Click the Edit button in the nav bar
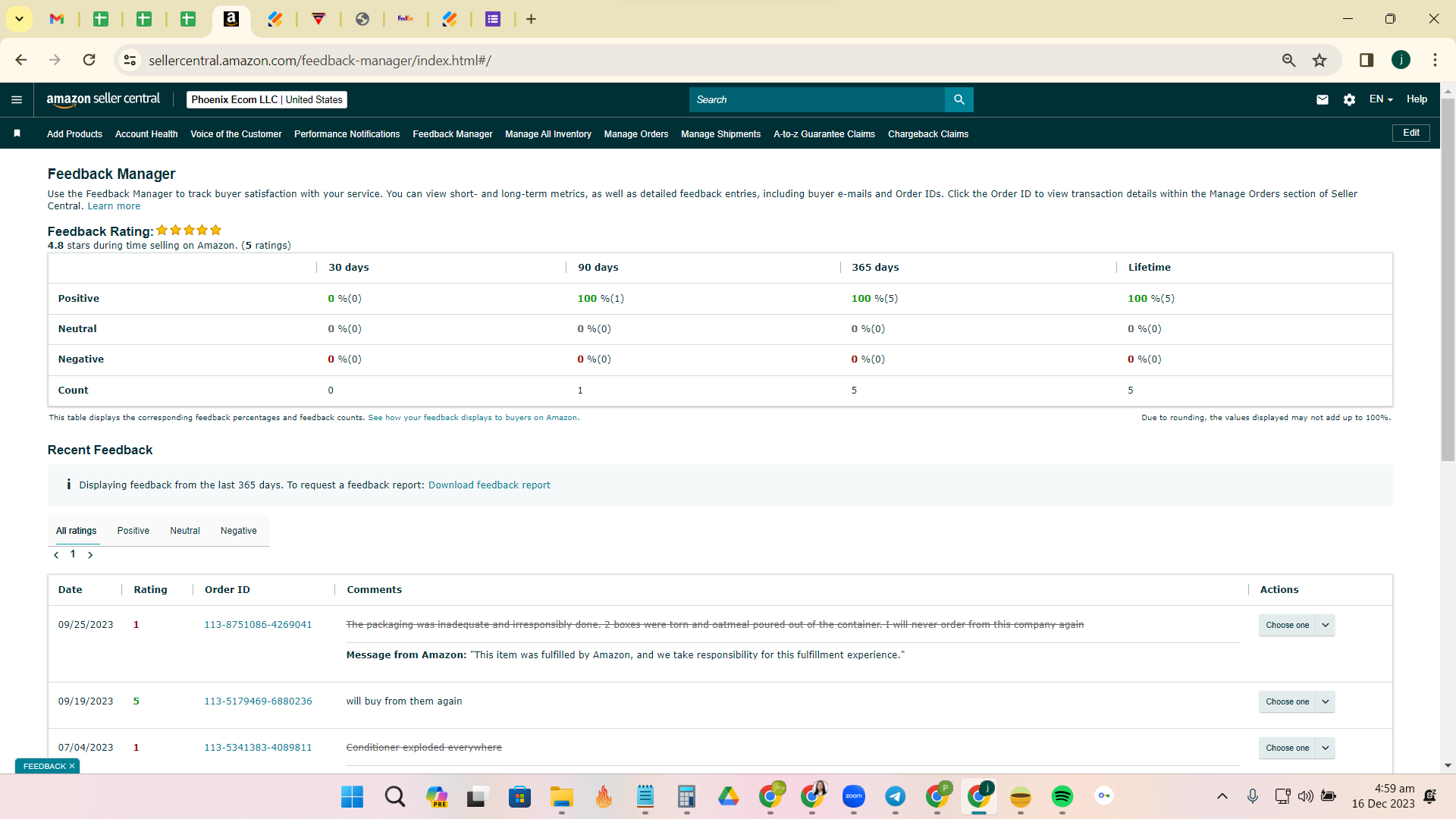 pyautogui.click(x=1411, y=133)
